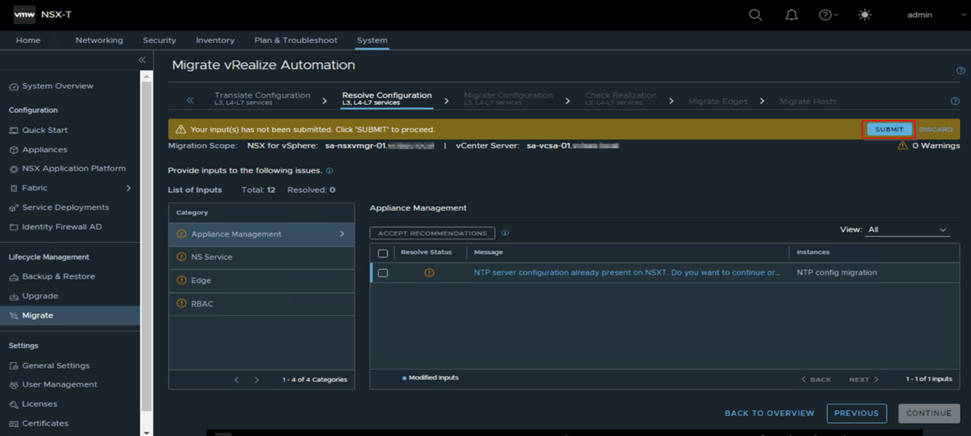Open Backup & Restore in sidebar
971x436 pixels.
(x=58, y=276)
